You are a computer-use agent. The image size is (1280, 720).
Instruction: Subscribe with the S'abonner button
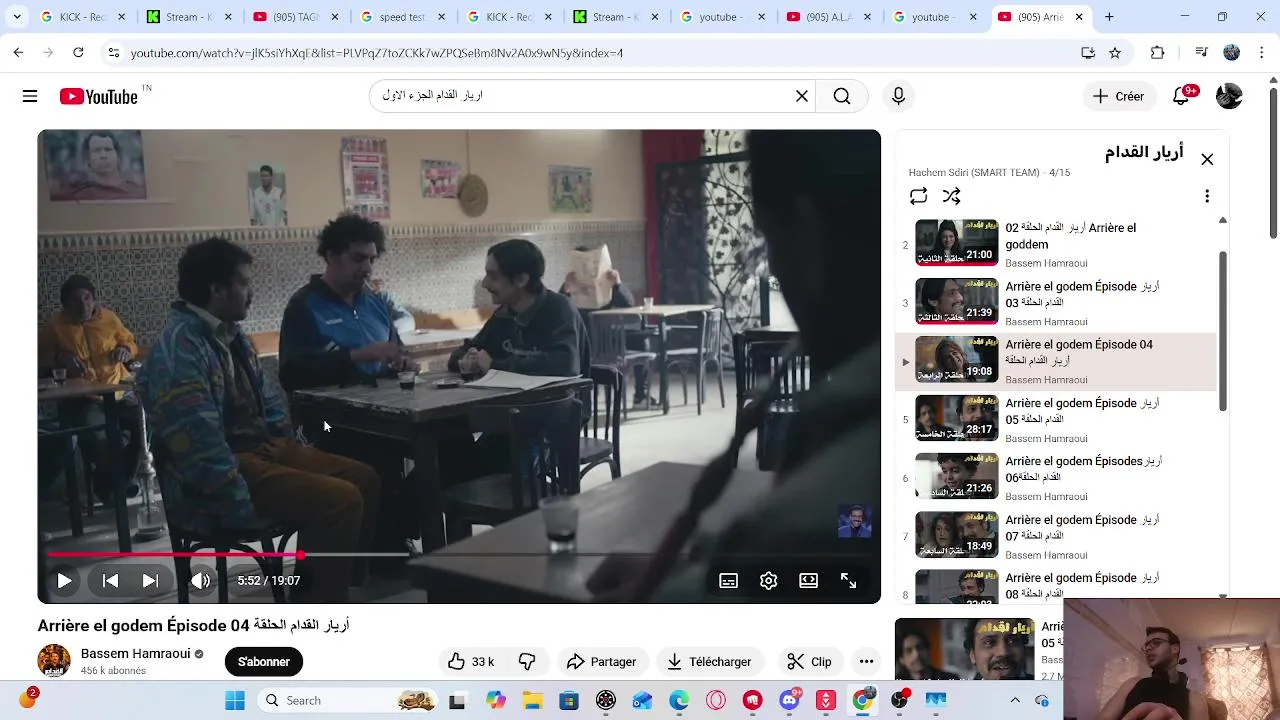point(264,662)
